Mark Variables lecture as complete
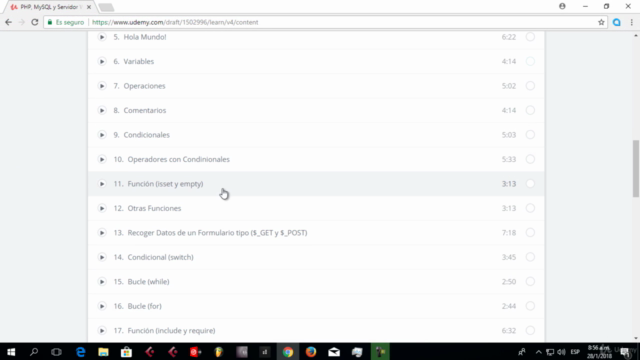The width and height of the screenshot is (640, 360). pos(530,62)
